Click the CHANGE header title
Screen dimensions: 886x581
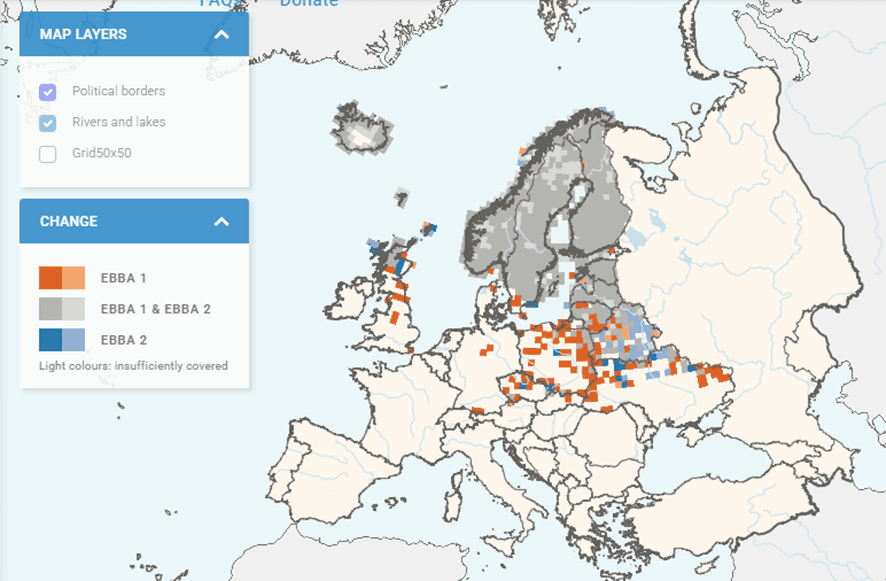69,221
